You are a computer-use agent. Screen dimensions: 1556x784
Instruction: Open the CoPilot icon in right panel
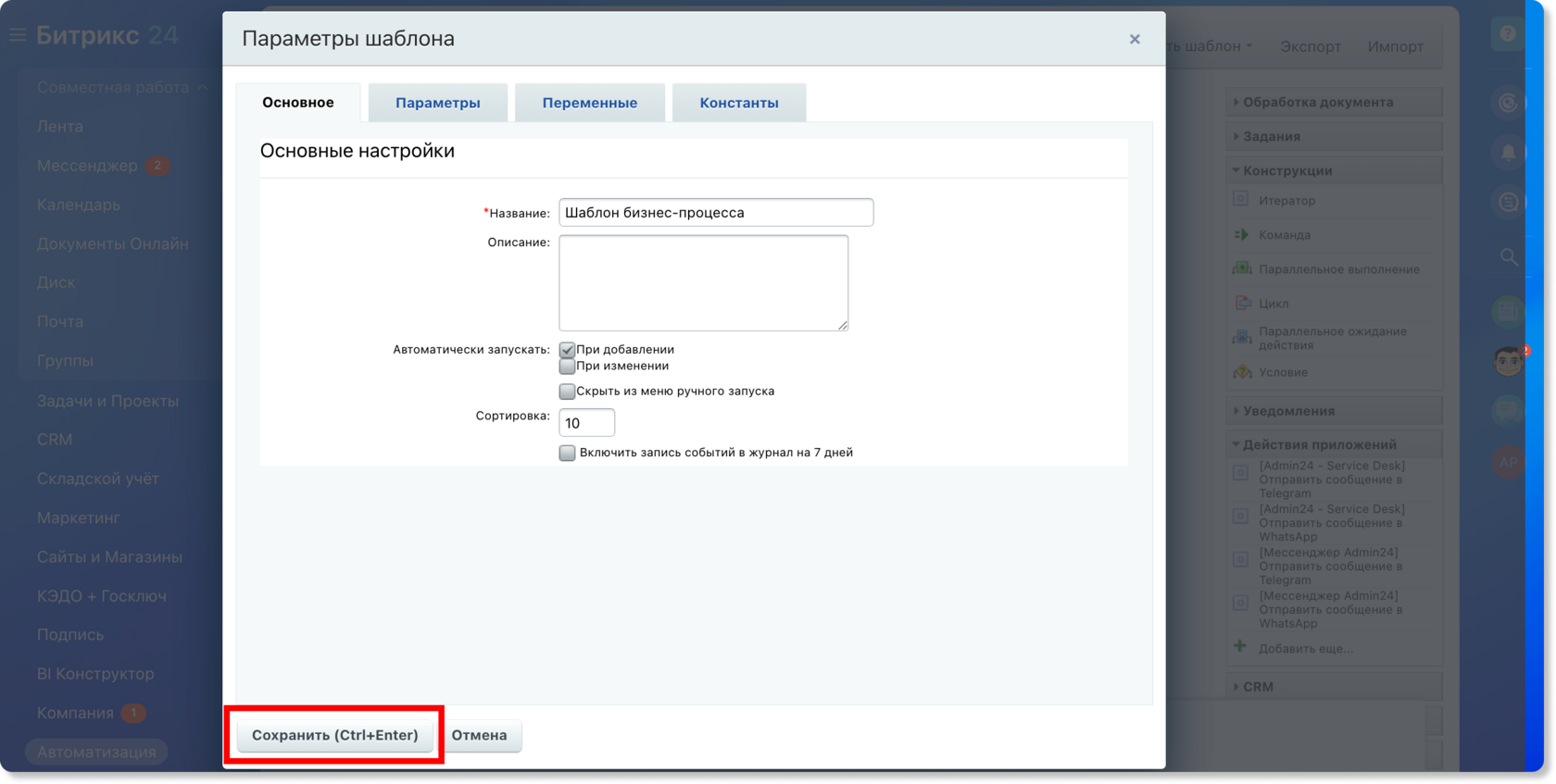tap(1509, 103)
